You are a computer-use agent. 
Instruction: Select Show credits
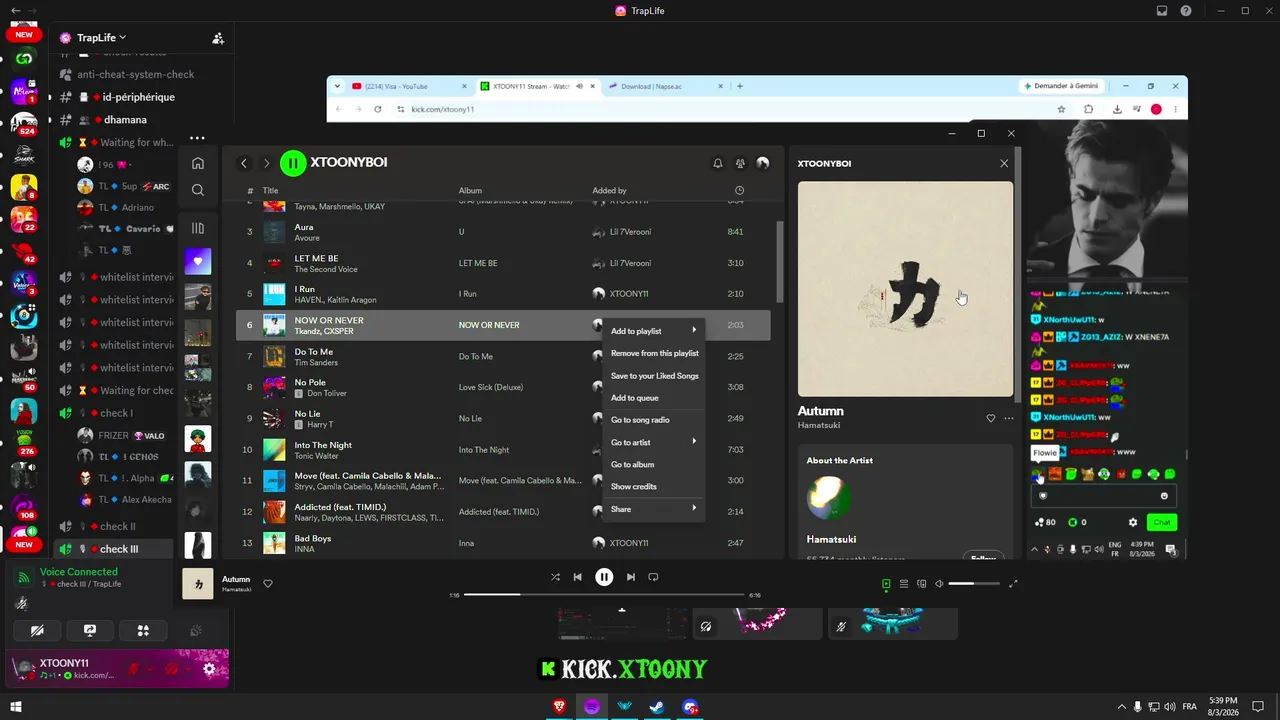pos(654,486)
